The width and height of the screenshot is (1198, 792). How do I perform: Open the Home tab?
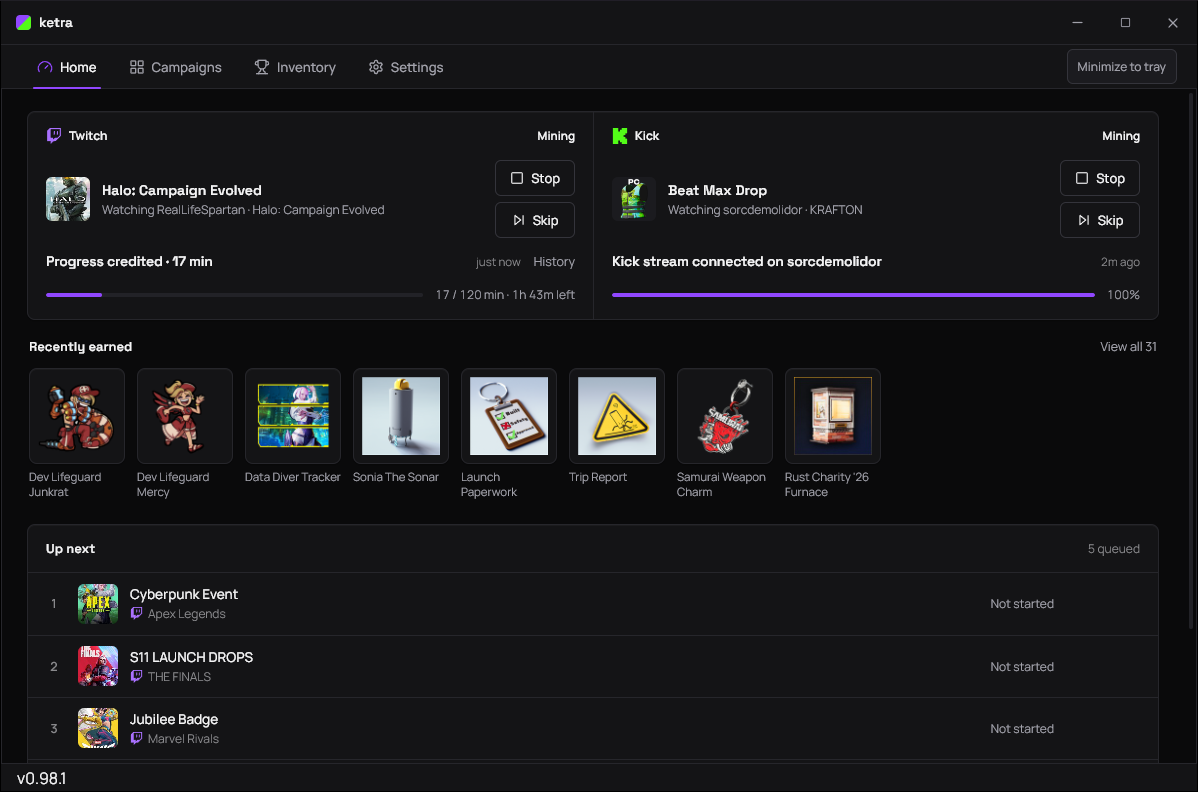(67, 67)
